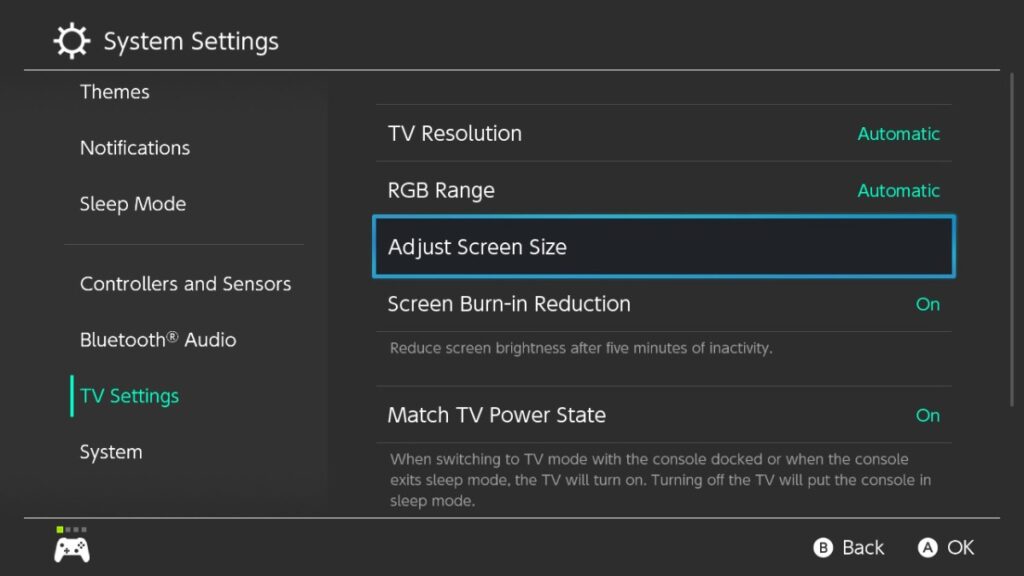The image size is (1024, 576).
Task: Click the vertical scrollbar on the right edge
Action: 1012,240
